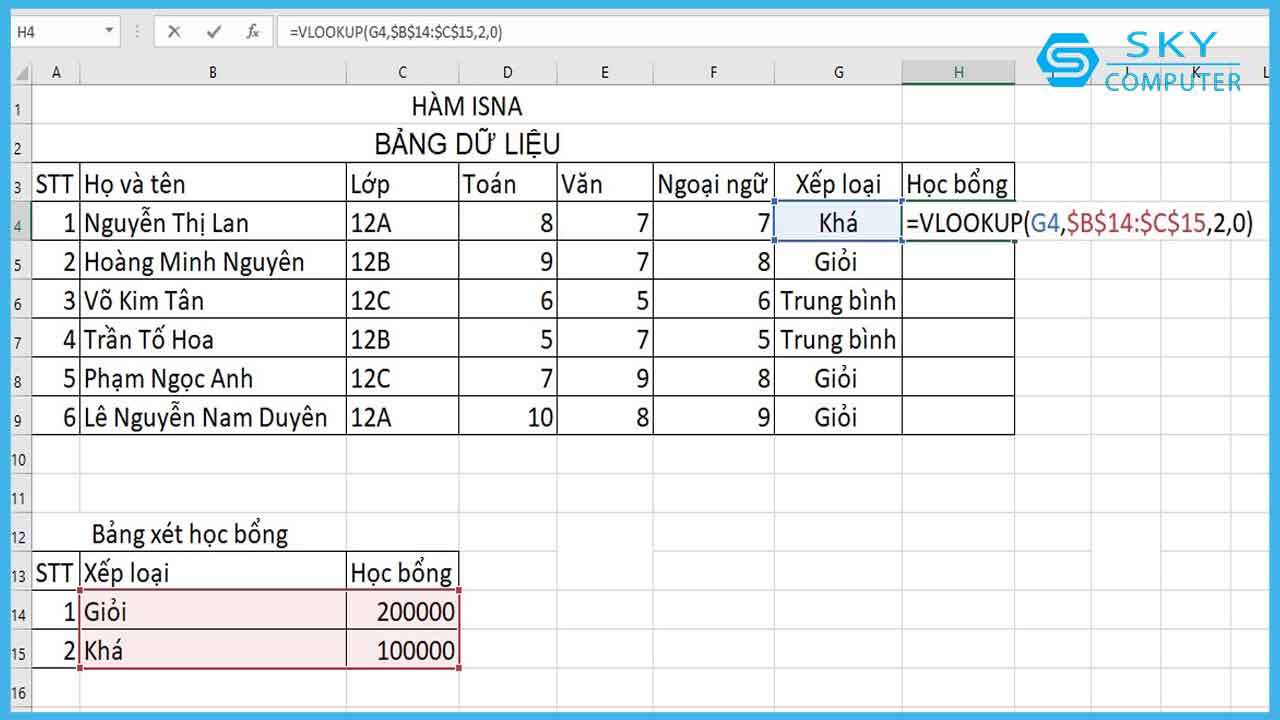Select the Họ và tên header cell

coord(213,183)
